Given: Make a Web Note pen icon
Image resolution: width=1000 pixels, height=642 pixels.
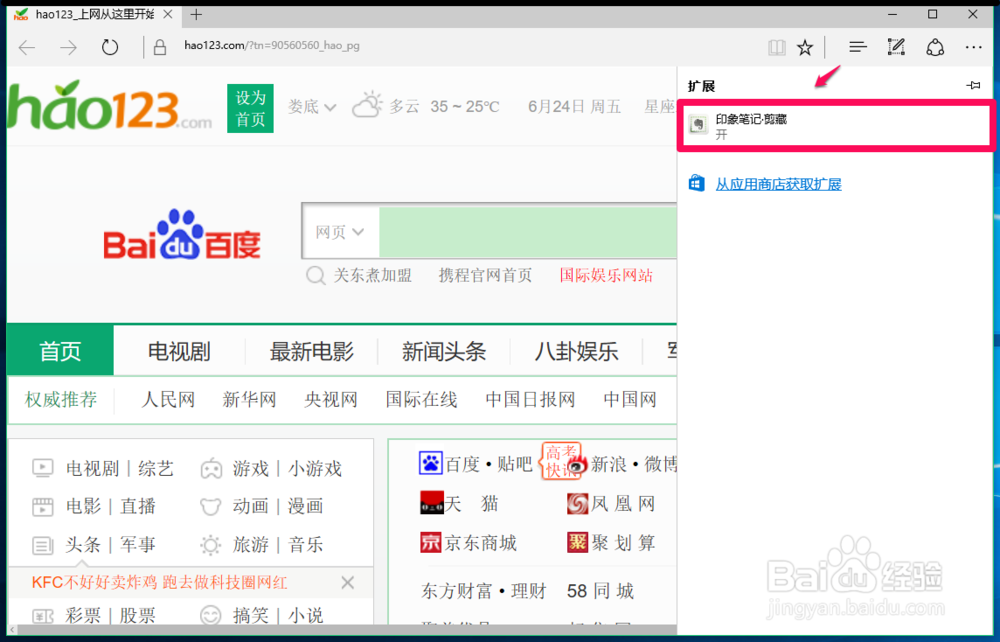Looking at the screenshot, I should coord(896,47).
